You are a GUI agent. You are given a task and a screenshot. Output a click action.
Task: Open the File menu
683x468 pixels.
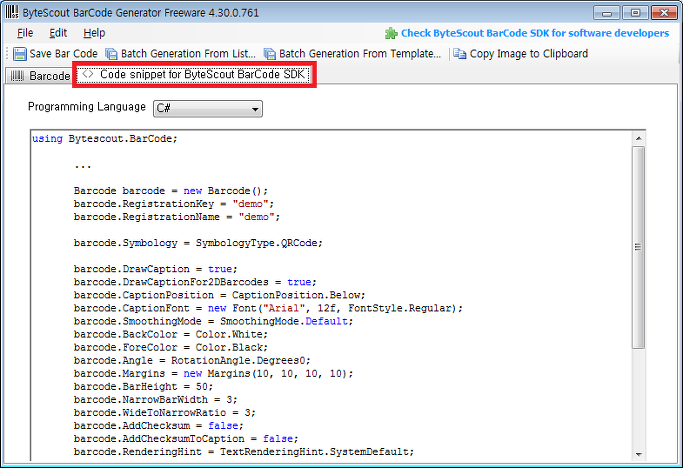pyautogui.click(x=25, y=33)
